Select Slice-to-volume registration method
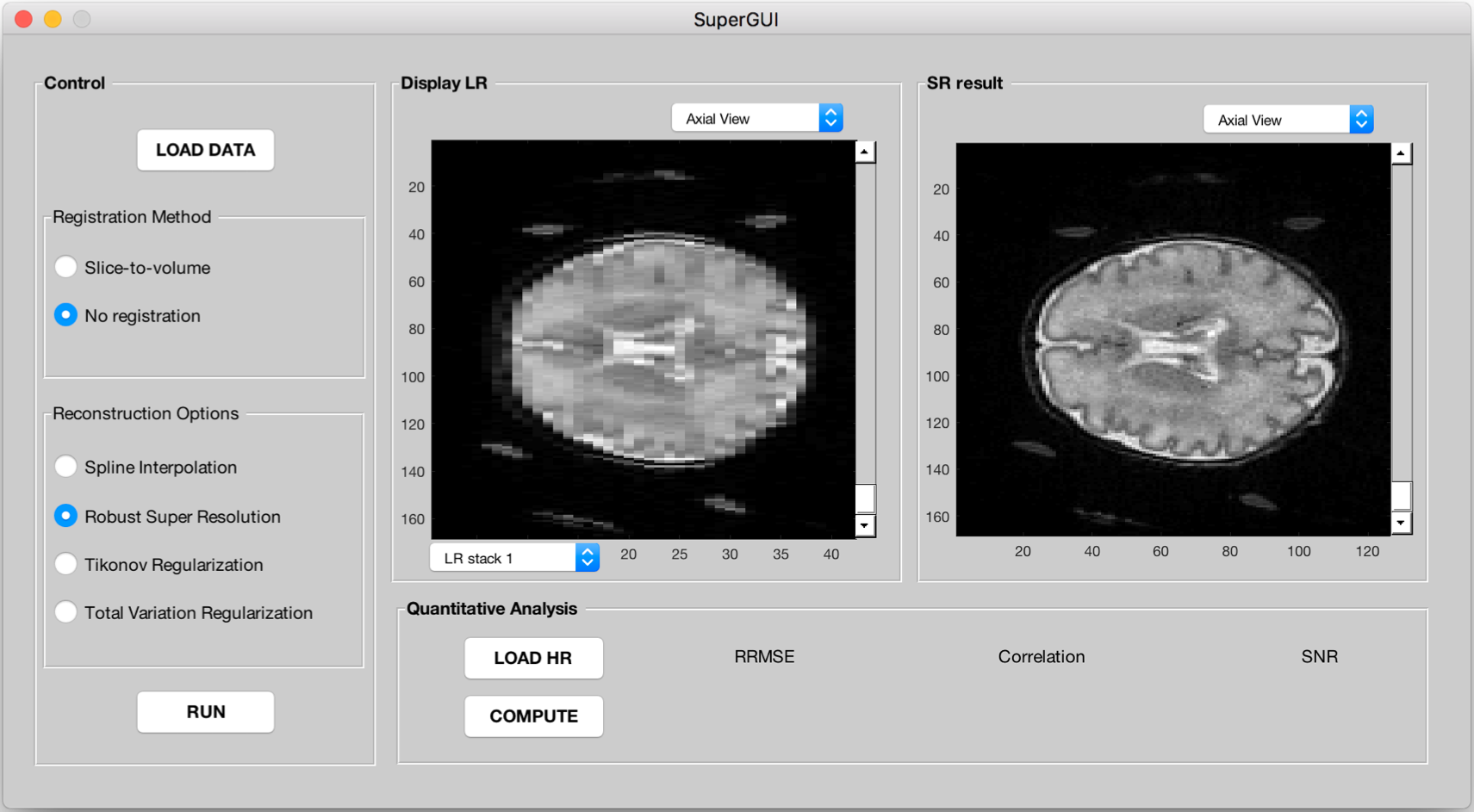The image size is (1474, 812). (65, 267)
